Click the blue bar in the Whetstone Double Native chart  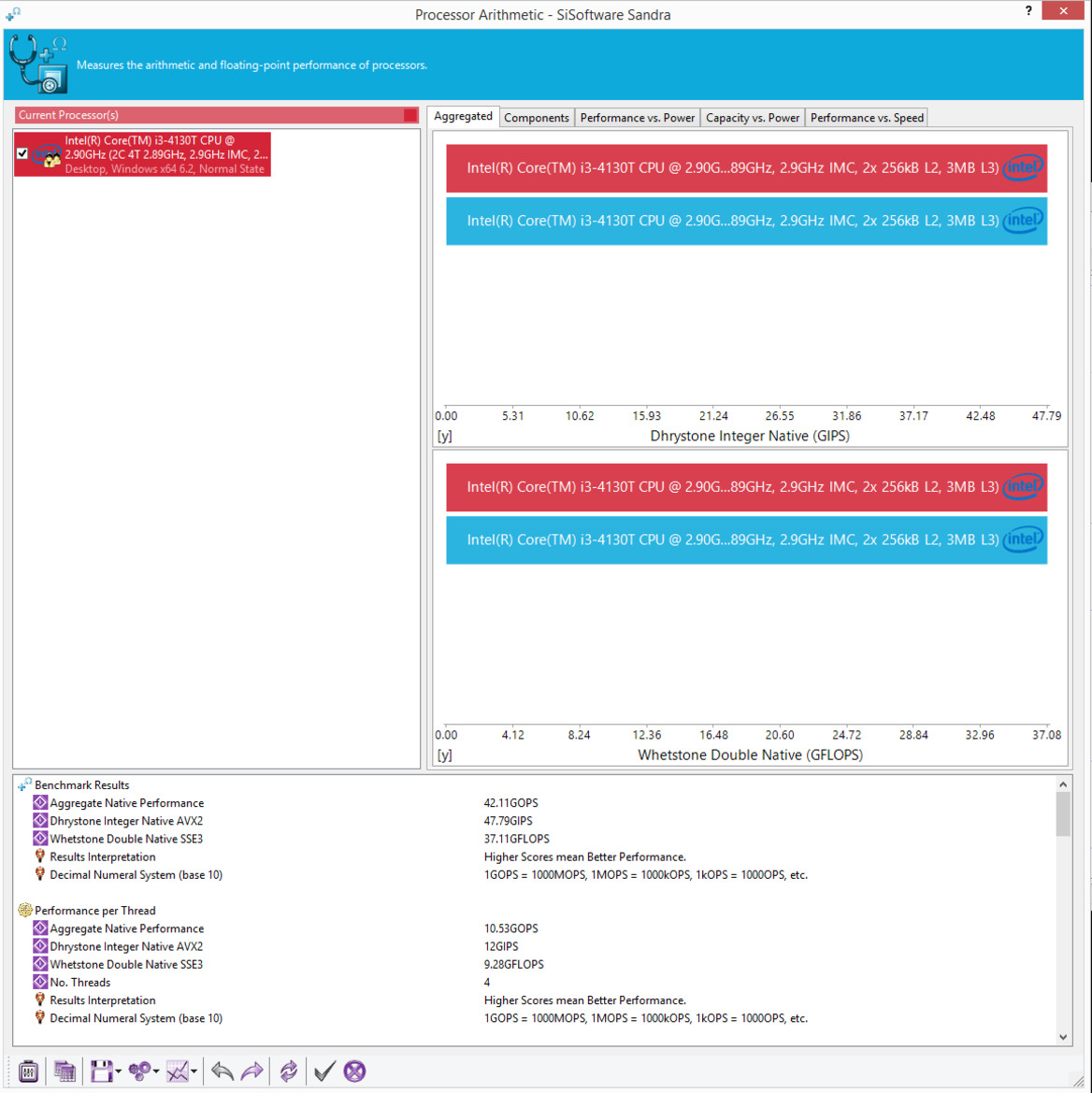click(746, 539)
